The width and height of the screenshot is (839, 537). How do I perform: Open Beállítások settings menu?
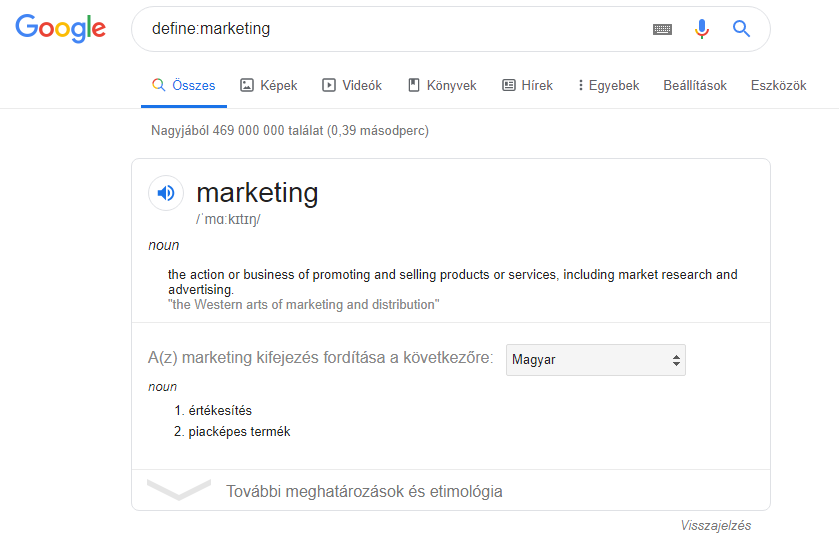(x=695, y=86)
